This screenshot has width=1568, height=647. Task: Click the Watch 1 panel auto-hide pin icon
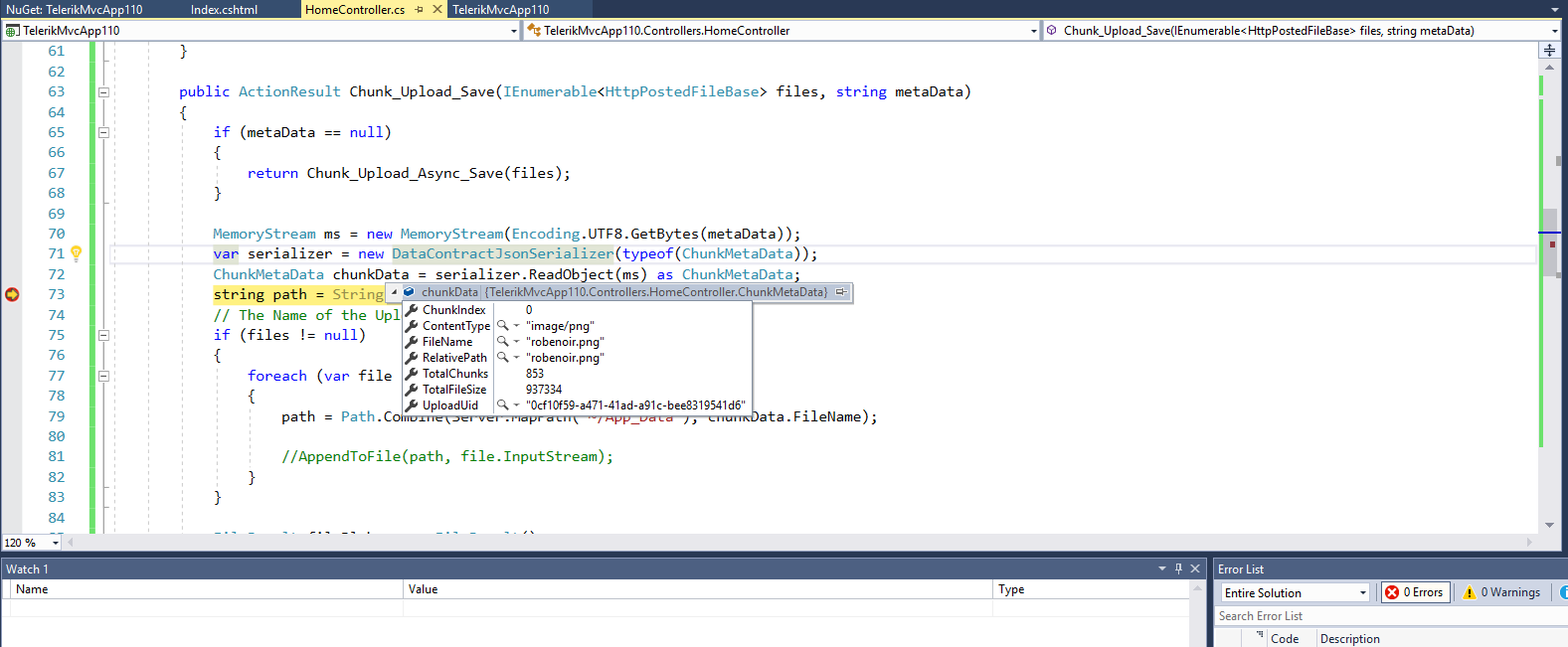pyautogui.click(x=1178, y=568)
